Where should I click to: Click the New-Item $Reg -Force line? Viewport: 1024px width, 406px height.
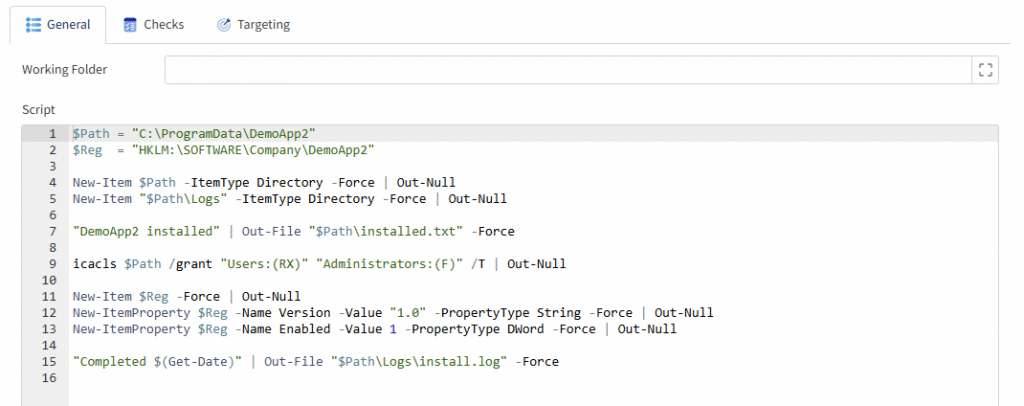click(x=187, y=297)
